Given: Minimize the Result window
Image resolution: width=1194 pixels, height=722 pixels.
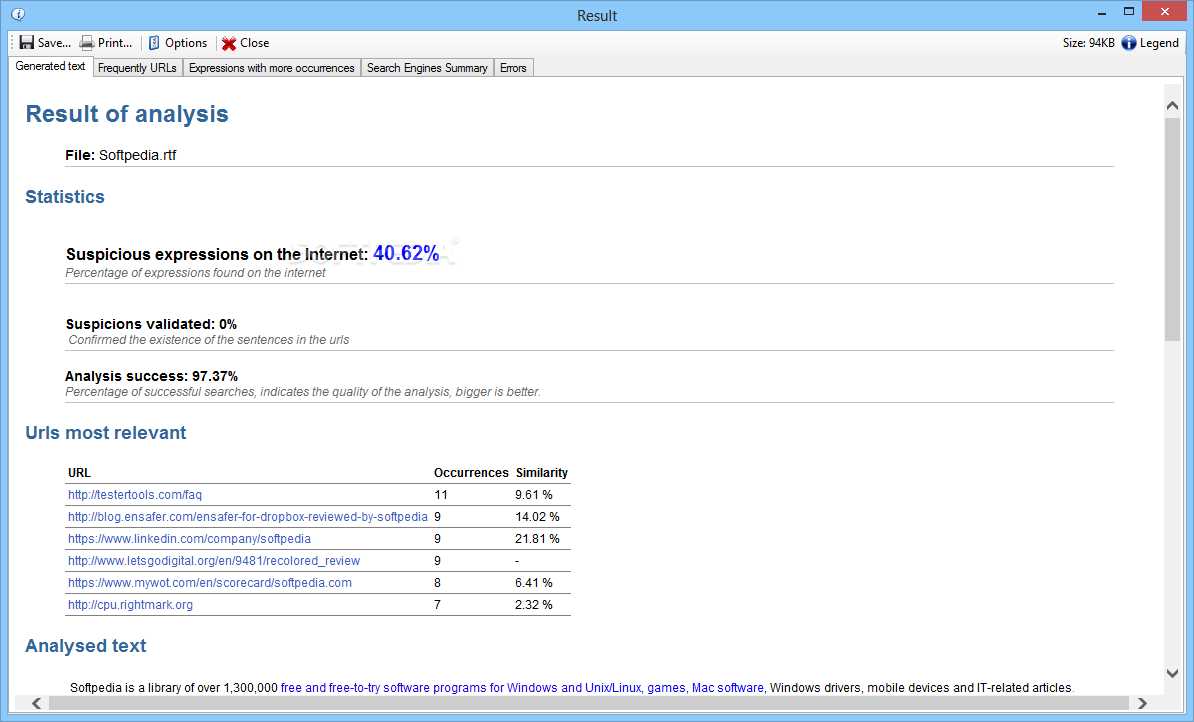Looking at the screenshot, I should tap(1101, 12).
